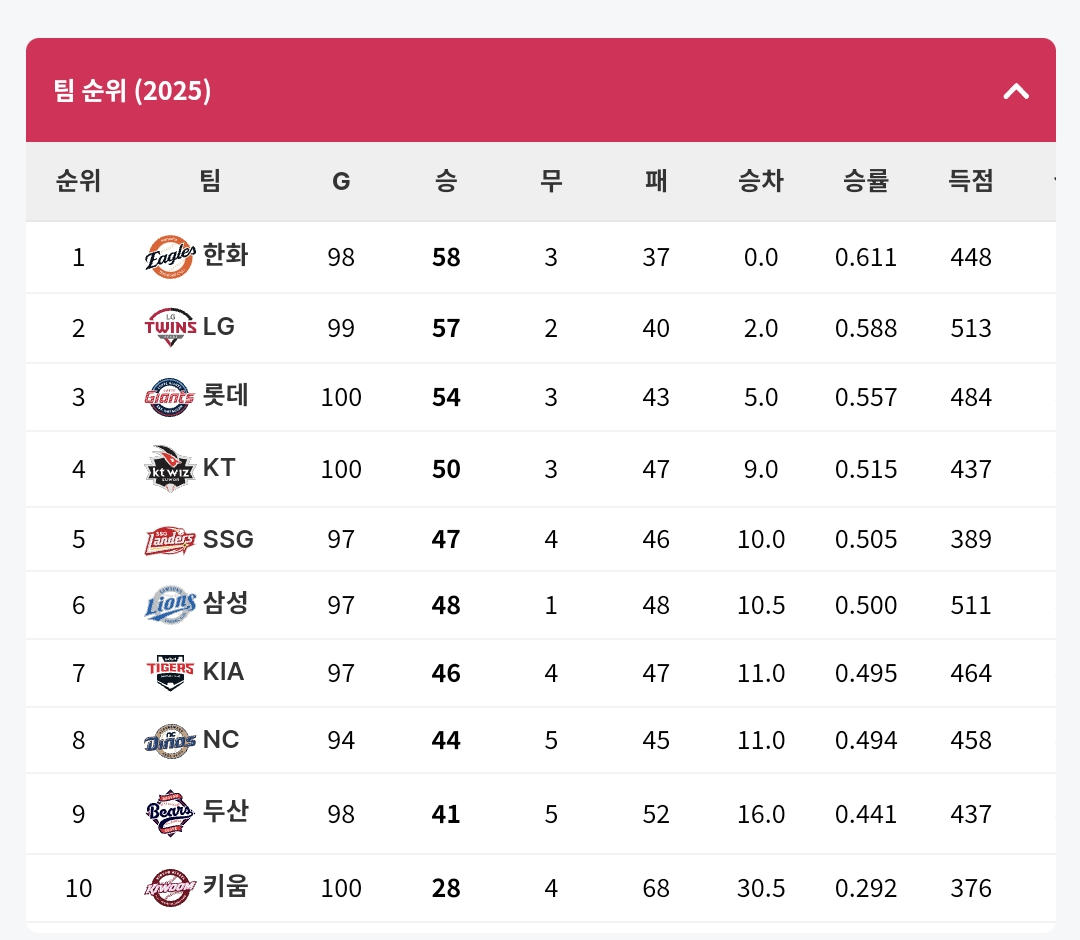This screenshot has width=1080, height=940.
Task: Open the 삼성 team name link
Action: (x=225, y=604)
